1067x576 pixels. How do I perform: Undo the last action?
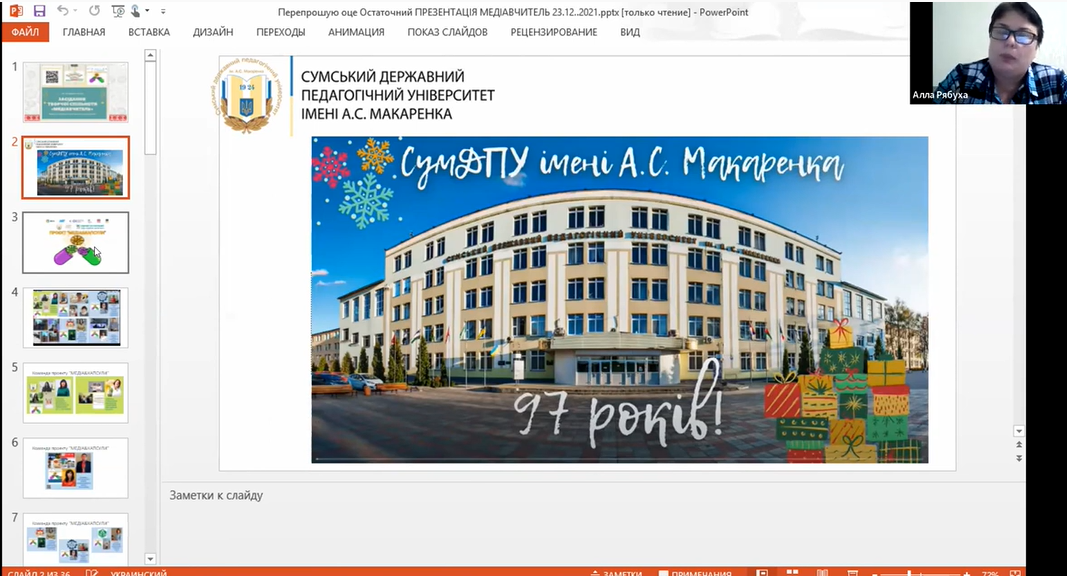pyautogui.click(x=63, y=11)
